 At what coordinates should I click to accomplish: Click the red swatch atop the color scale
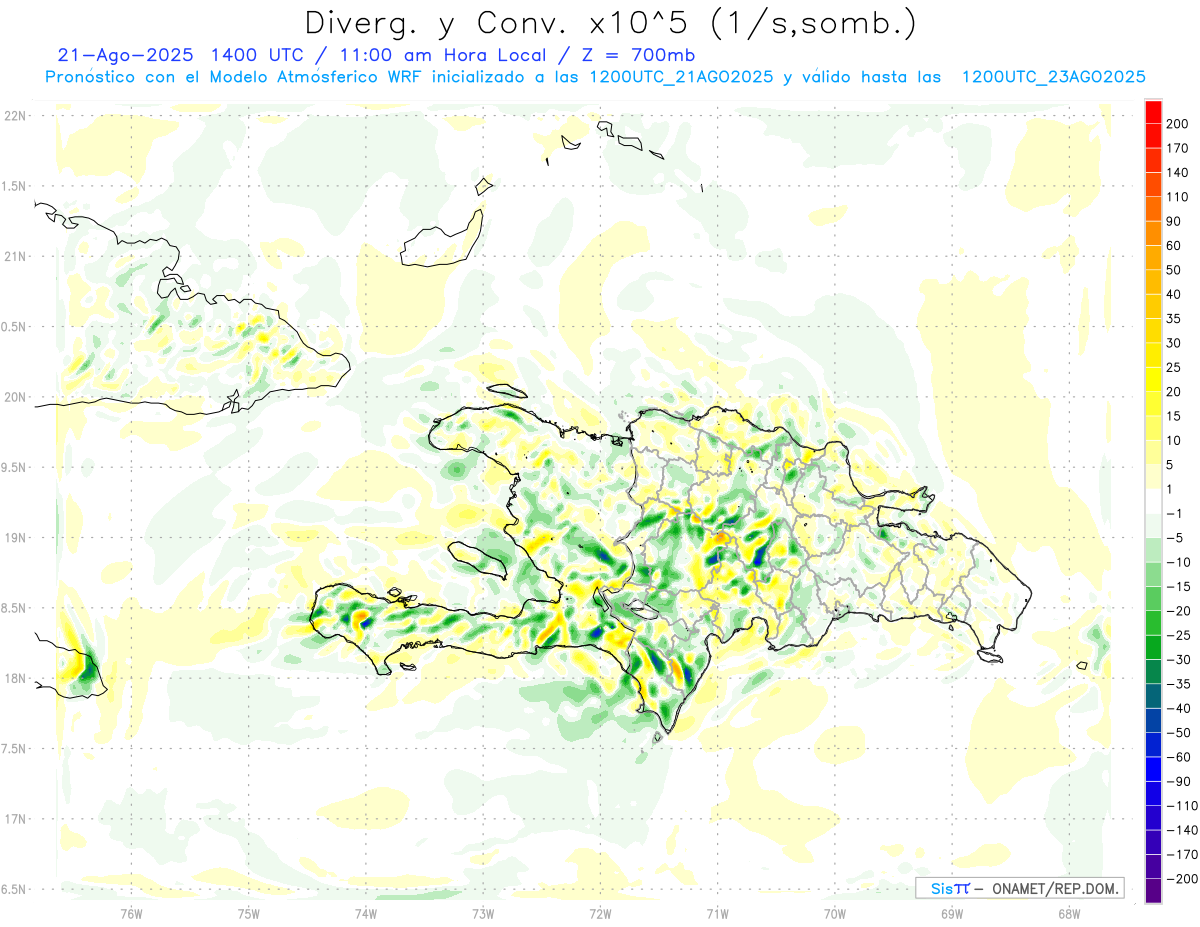coord(1153,112)
